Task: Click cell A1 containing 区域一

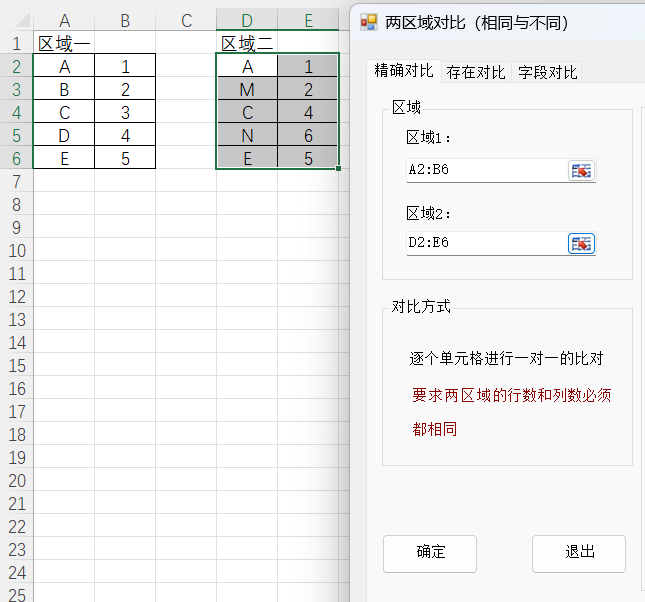Action: click(x=64, y=43)
